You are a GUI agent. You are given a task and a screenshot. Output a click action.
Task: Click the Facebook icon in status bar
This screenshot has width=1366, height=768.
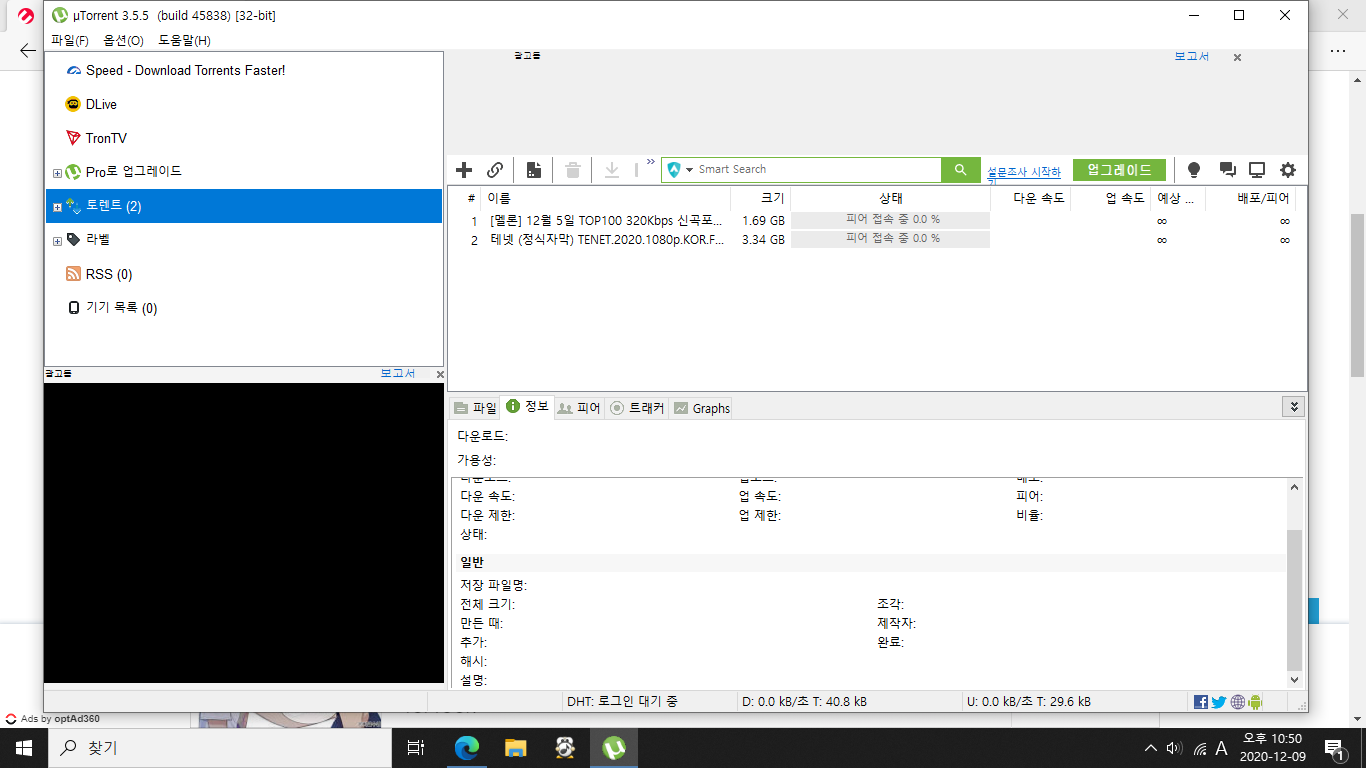(x=1201, y=702)
